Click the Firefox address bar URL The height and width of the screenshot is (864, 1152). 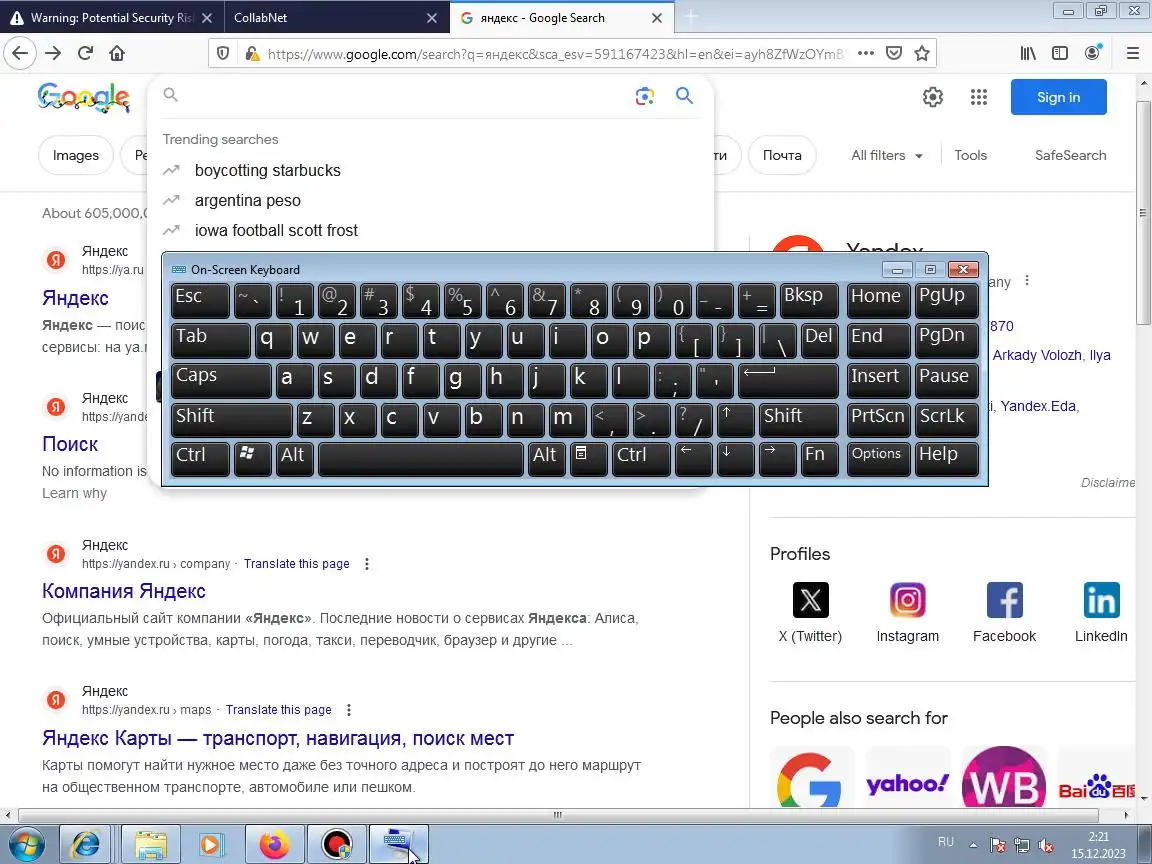(556, 54)
